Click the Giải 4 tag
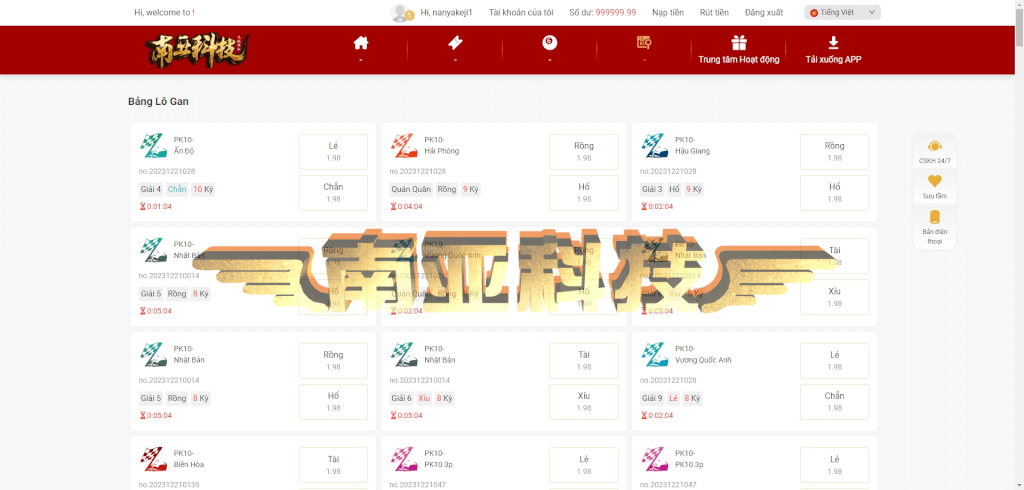 pyautogui.click(x=150, y=189)
